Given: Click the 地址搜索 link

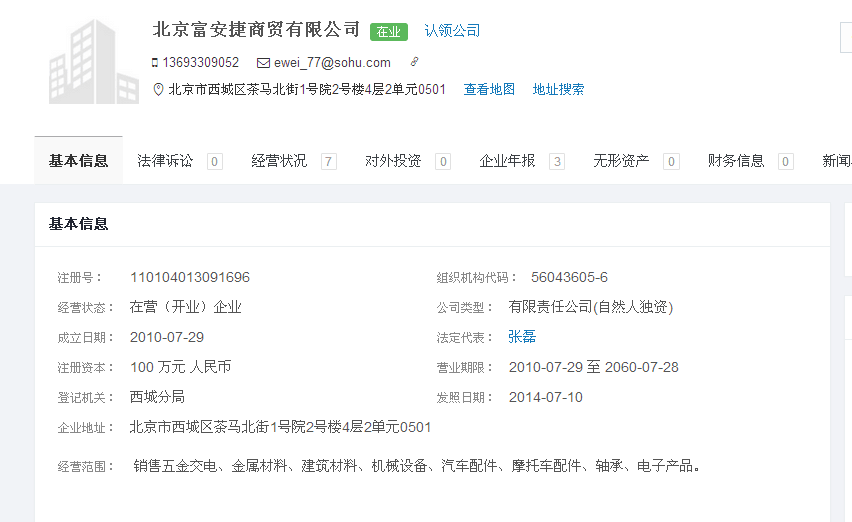Looking at the screenshot, I should click(558, 90).
